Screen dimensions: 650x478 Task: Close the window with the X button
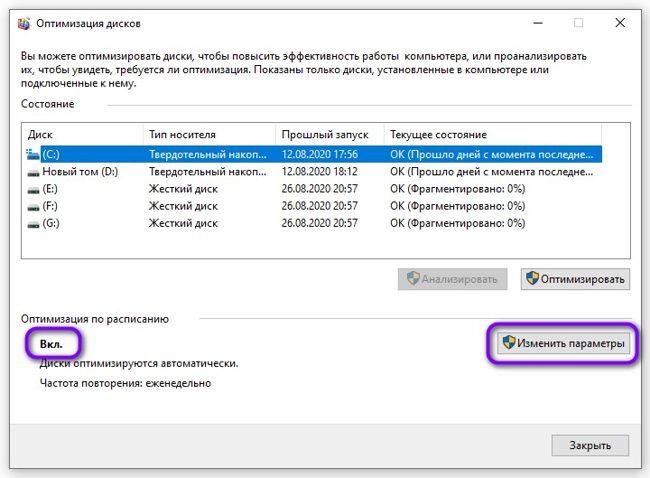(x=620, y=23)
